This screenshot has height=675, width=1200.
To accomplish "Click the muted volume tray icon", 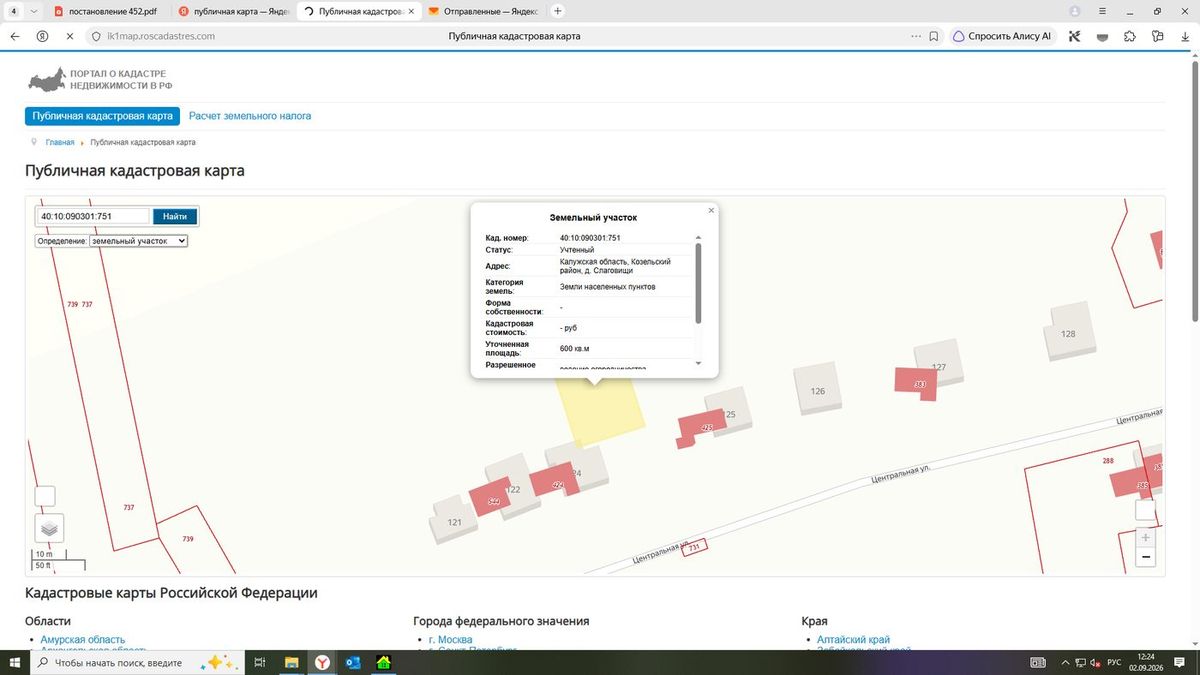I will (x=1095, y=662).
